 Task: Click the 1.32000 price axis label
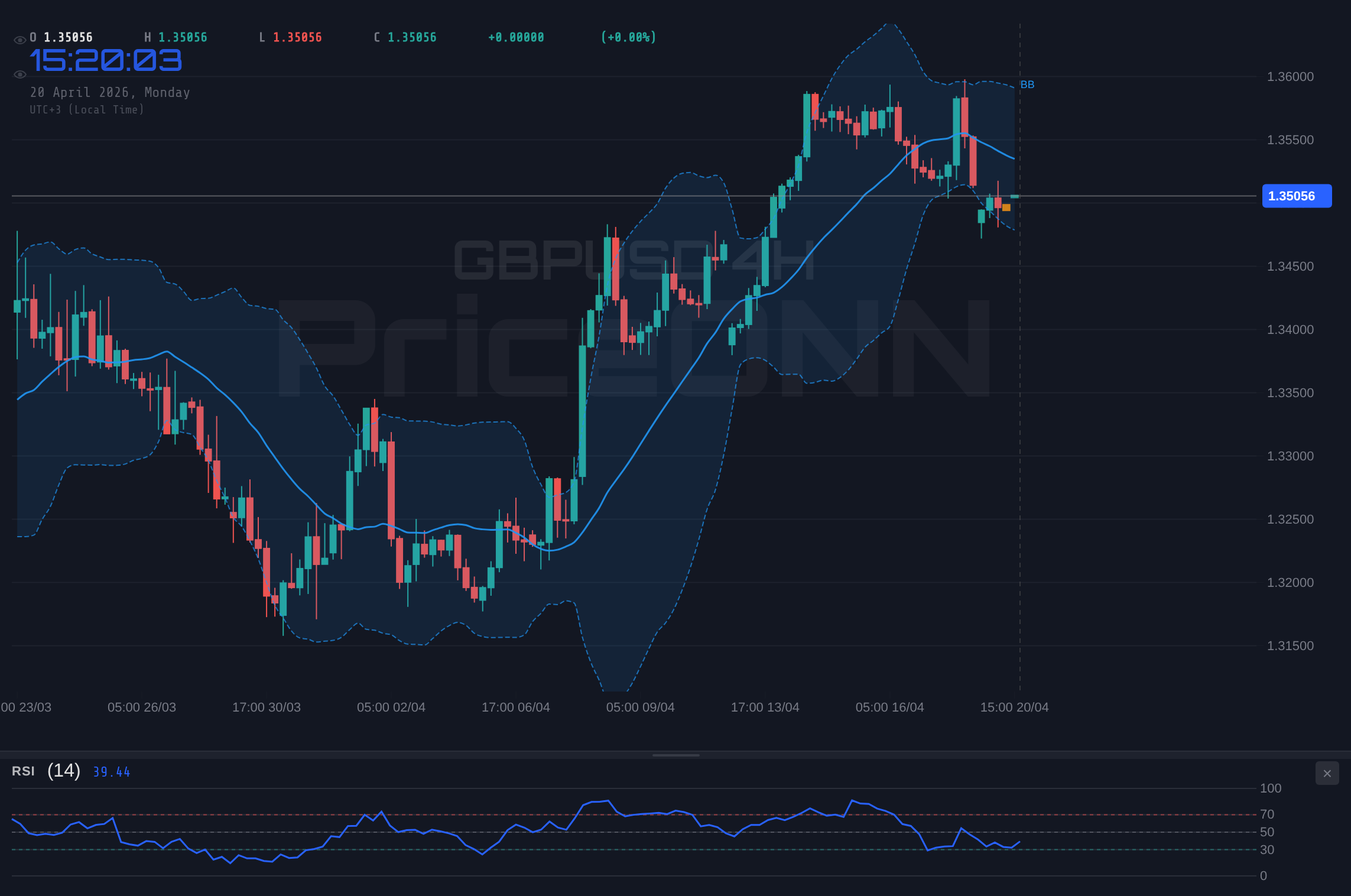tap(1290, 583)
